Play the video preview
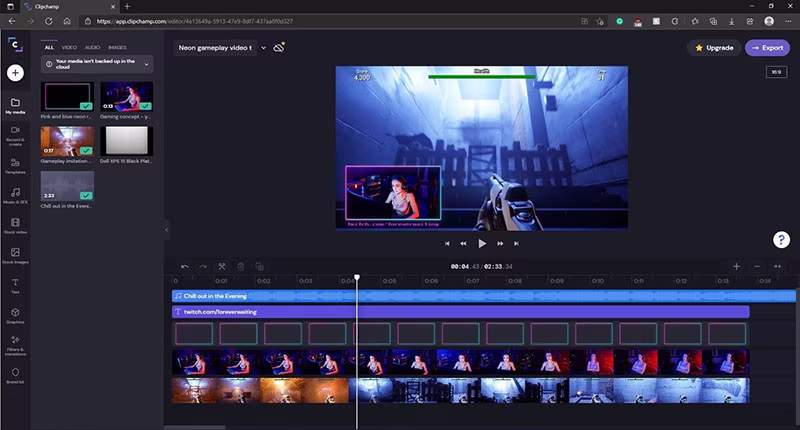800x430 pixels. point(482,243)
